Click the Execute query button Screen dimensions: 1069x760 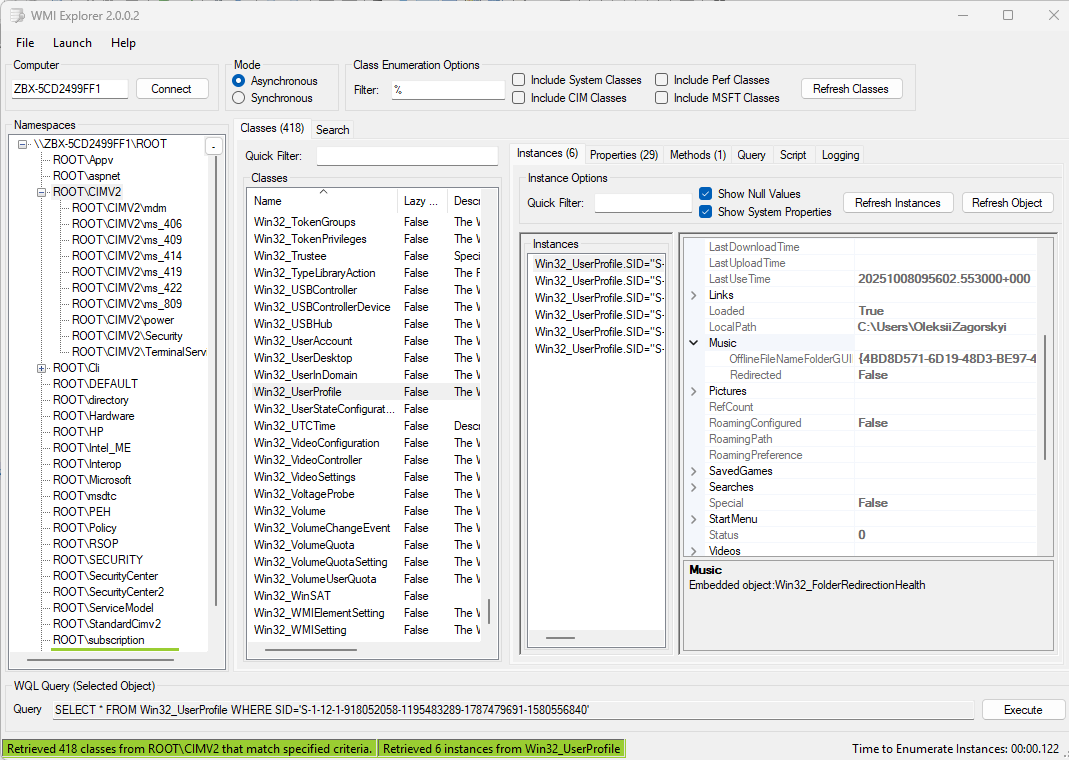click(x=1022, y=709)
